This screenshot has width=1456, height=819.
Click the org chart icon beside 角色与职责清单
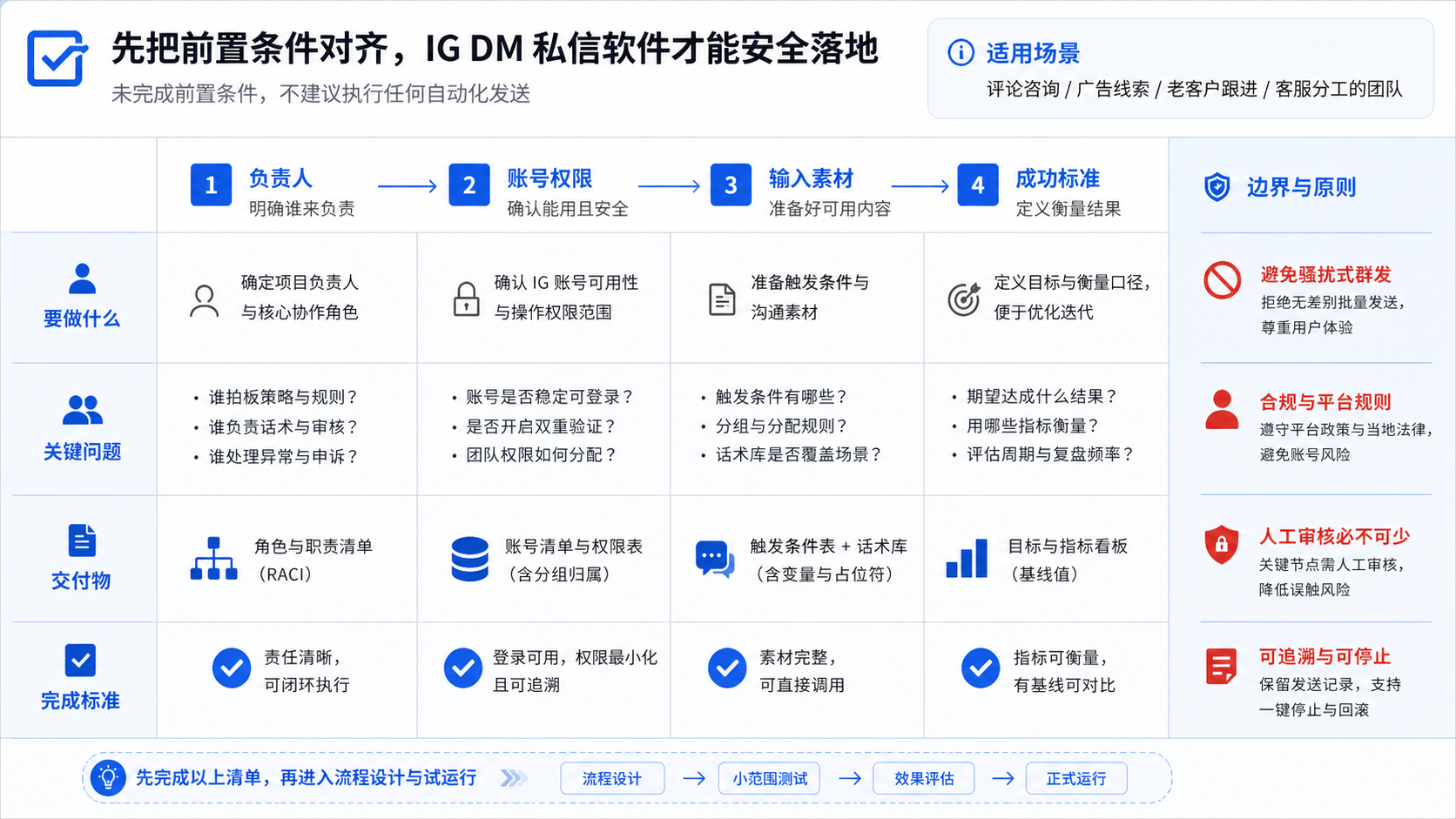(x=213, y=559)
